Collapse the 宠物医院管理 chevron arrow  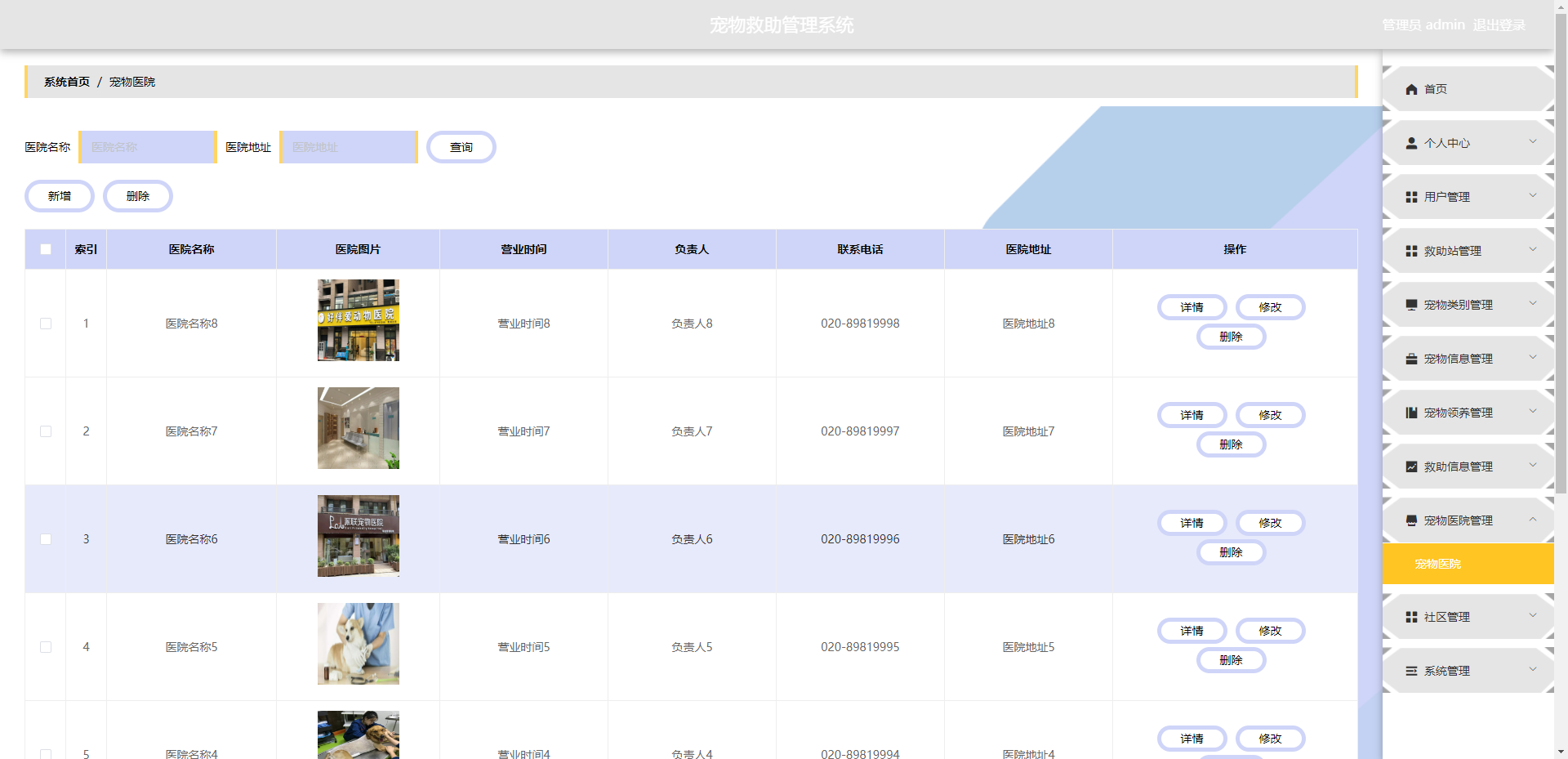pos(1533,520)
